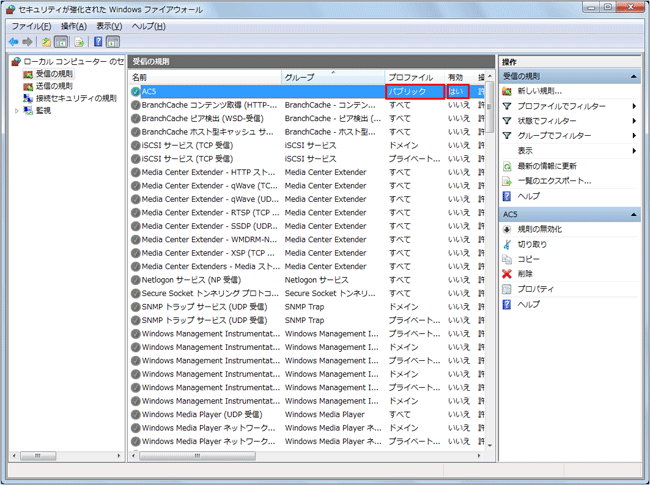The width and height of the screenshot is (650, 485).
Task: Click the gray icon of Netlogon サービス rule
Action: click(x=135, y=280)
